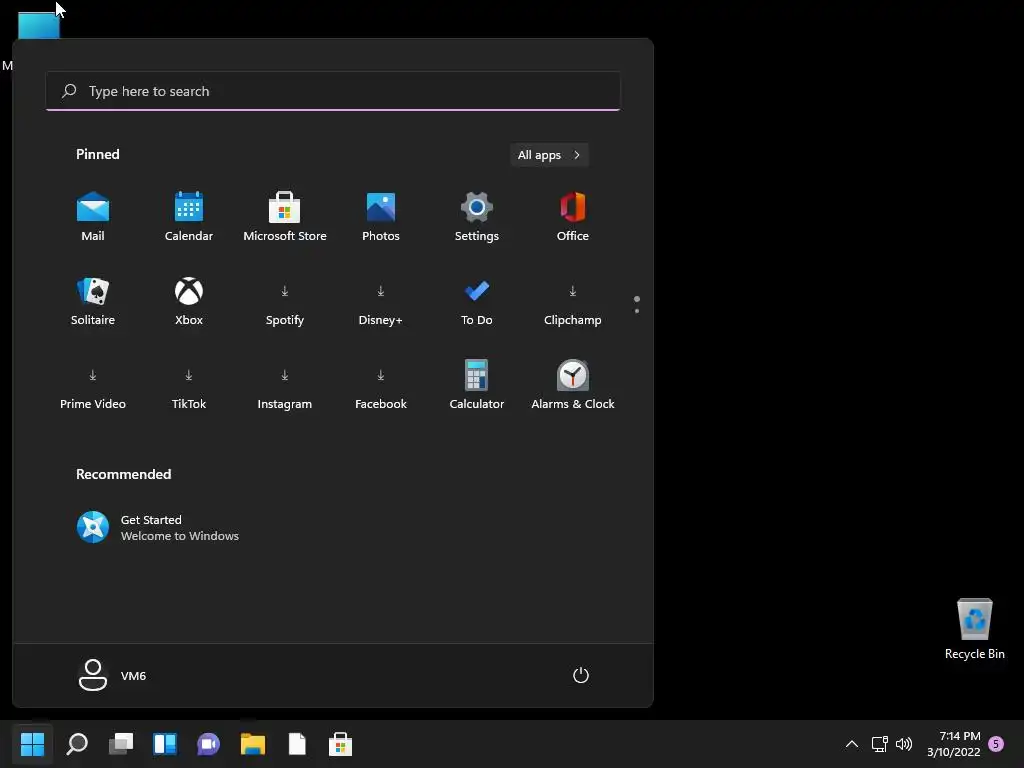Launch the Calendar app
Viewport: 1024px width, 768px height.
pyautogui.click(x=189, y=217)
